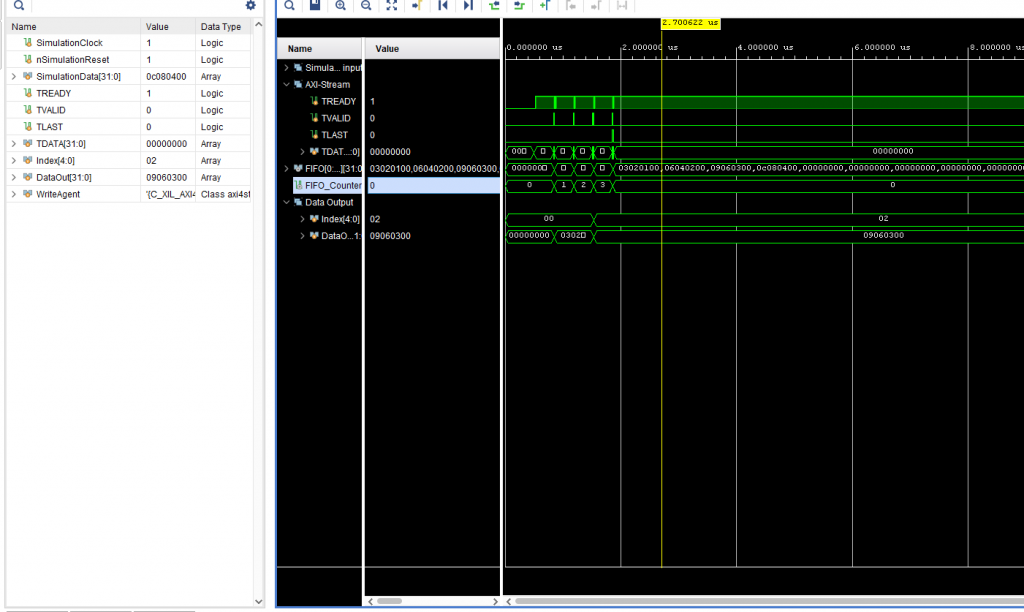Image resolution: width=1024 pixels, height=612 pixels.
Task: Click the yellow 2.700622 us cursor marker
Action: click(689, 22)
